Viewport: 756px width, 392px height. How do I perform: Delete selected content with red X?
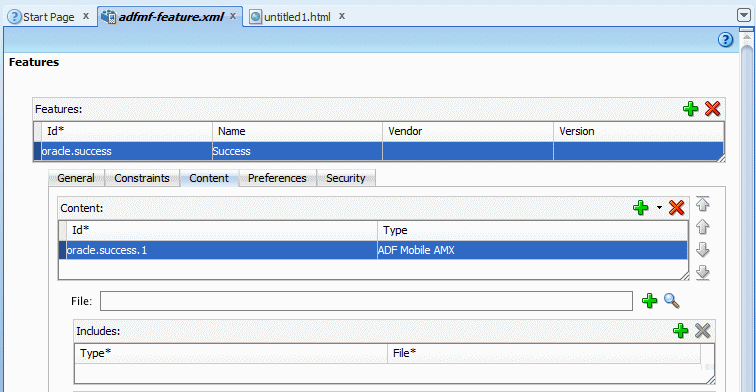coord(676,208)
